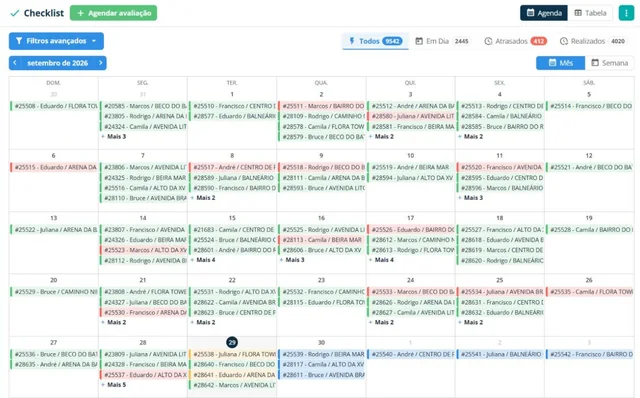This screenshot has width=640, height=398.
Task: Open overdue event #25535 - Camila
Action: (589, 292)
